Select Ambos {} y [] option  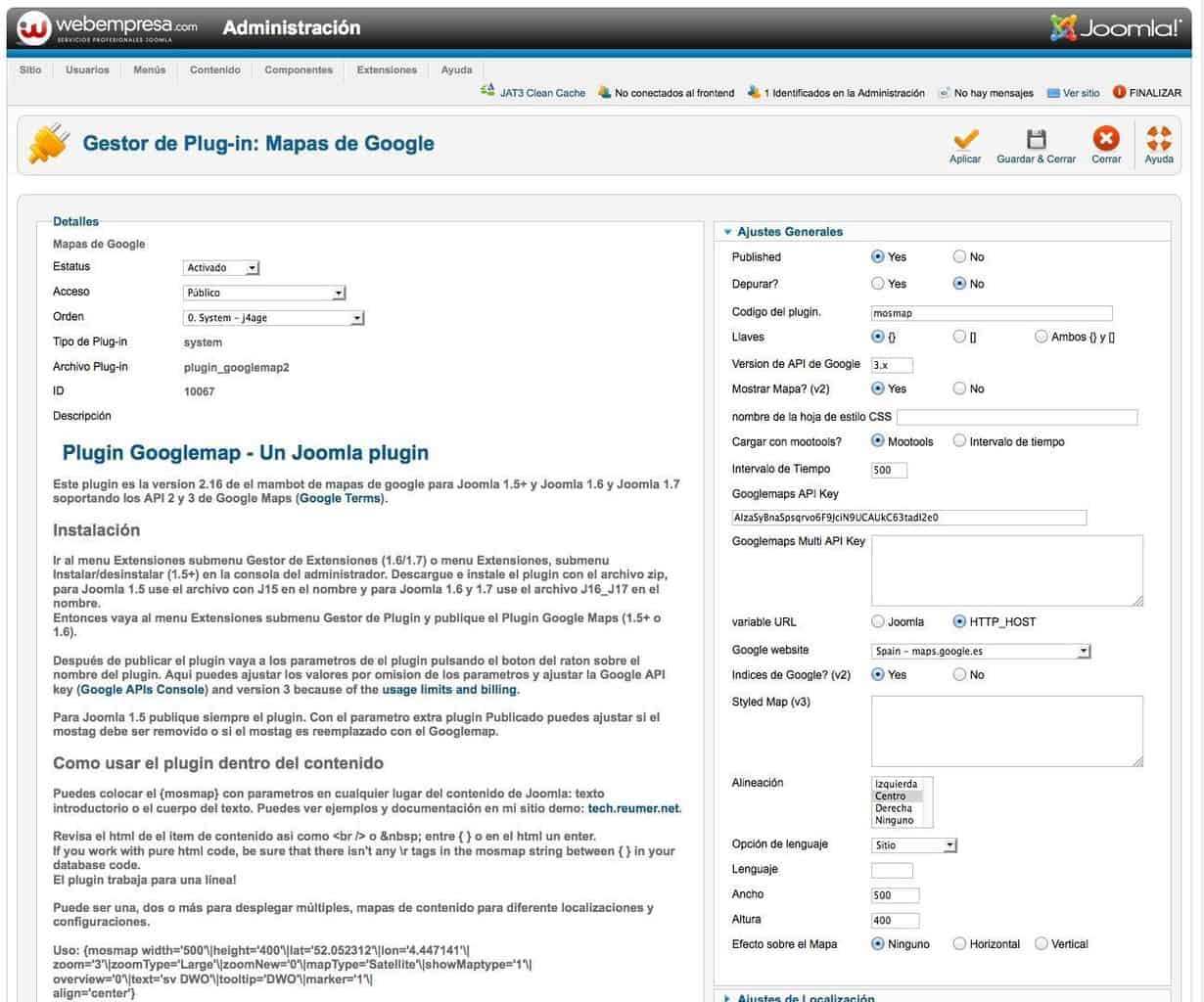tap(1042, 336)
